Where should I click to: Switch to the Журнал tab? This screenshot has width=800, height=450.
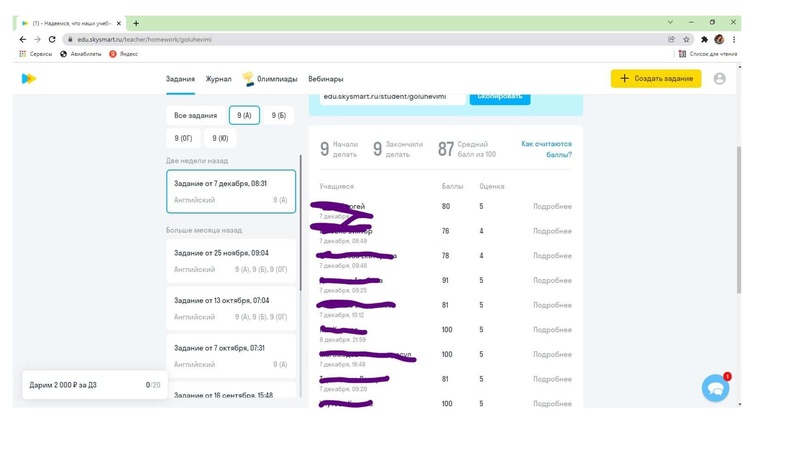pyautogui.click(x=218, y=79)
